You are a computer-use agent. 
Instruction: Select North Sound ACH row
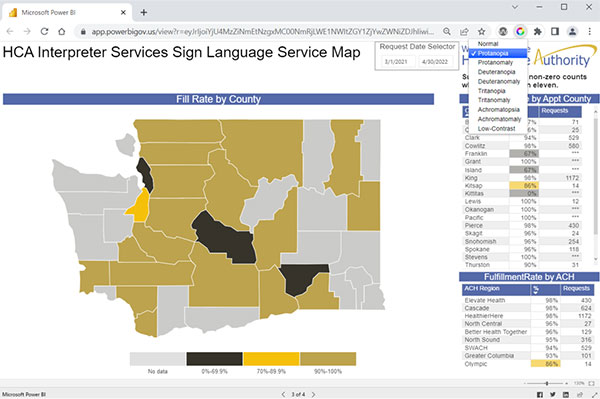point(528,340)
